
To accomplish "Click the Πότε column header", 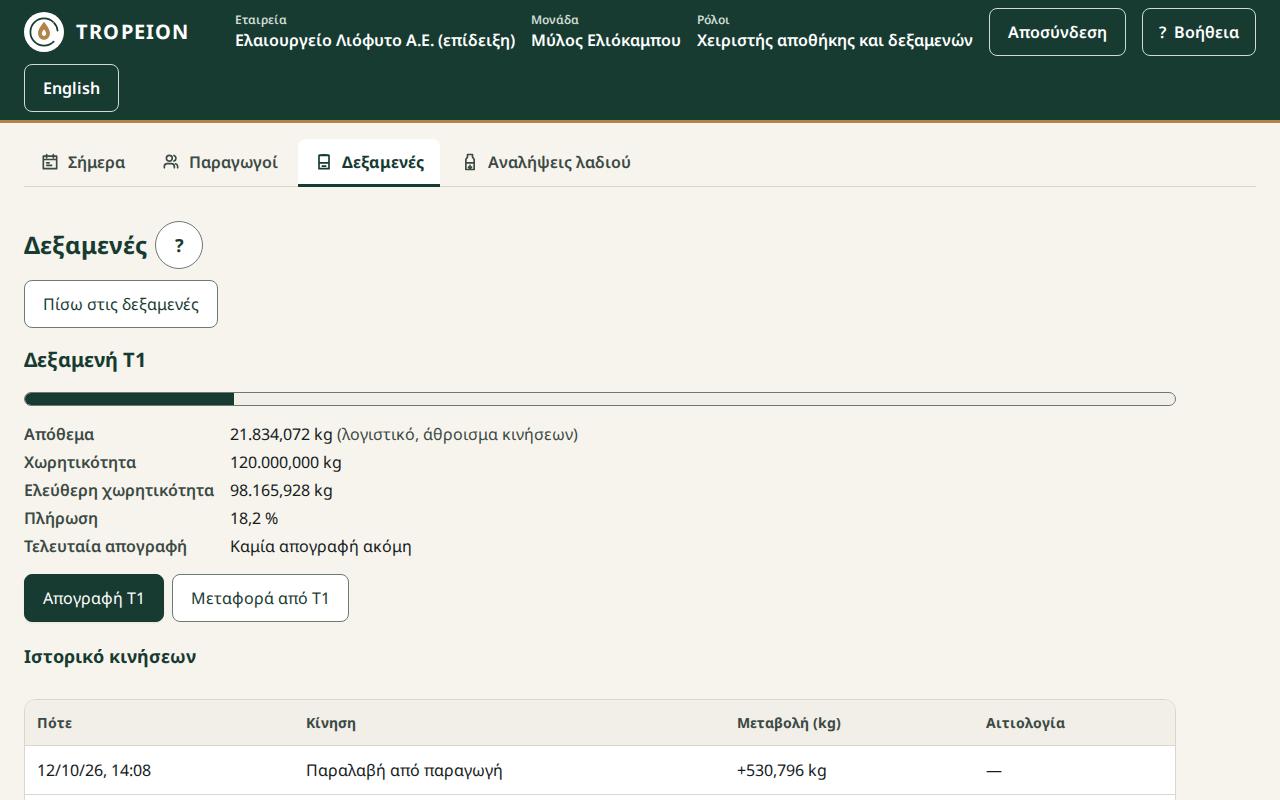I will (55, 723).
